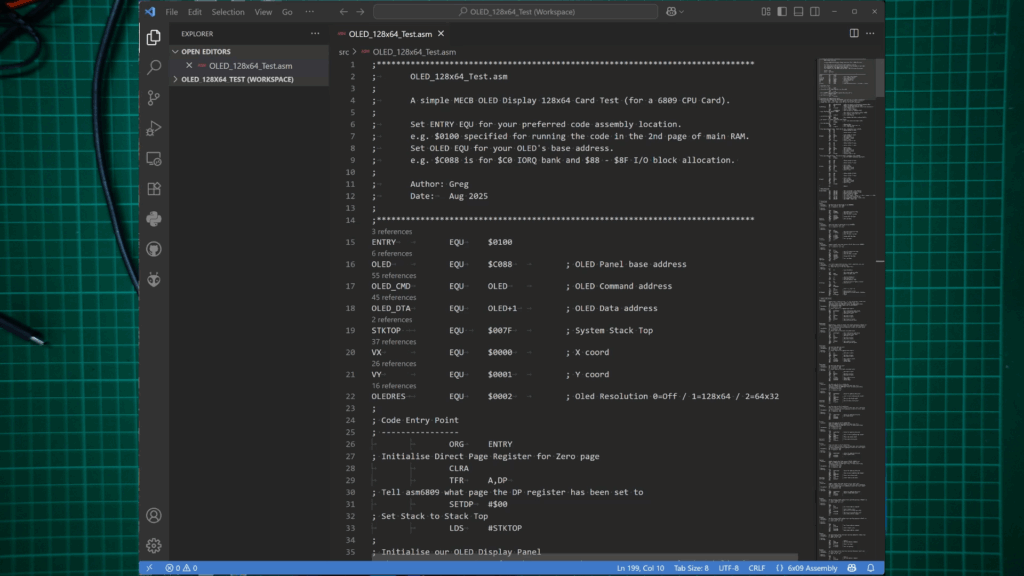Open the GitHub view in activity bar
The height and width of the screenshot is (576, 1024).
(x=154, y=248)
